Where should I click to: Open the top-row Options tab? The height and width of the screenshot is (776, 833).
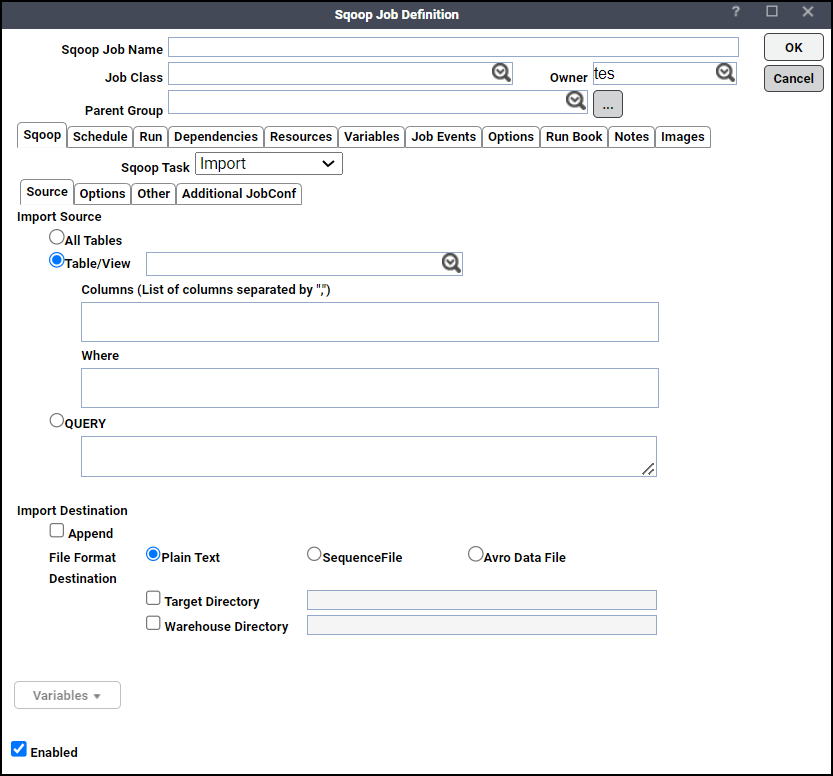coord(511,137)
